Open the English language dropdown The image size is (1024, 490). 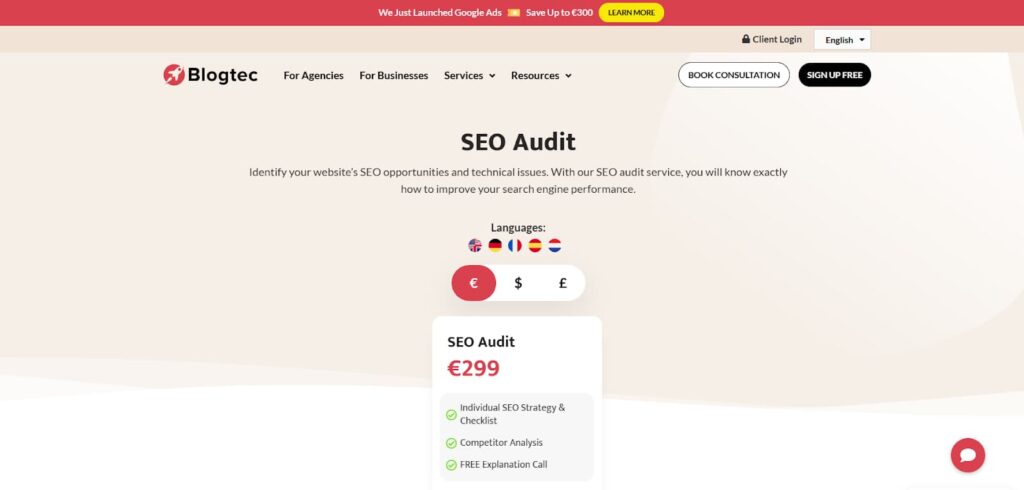pos(842,40)
